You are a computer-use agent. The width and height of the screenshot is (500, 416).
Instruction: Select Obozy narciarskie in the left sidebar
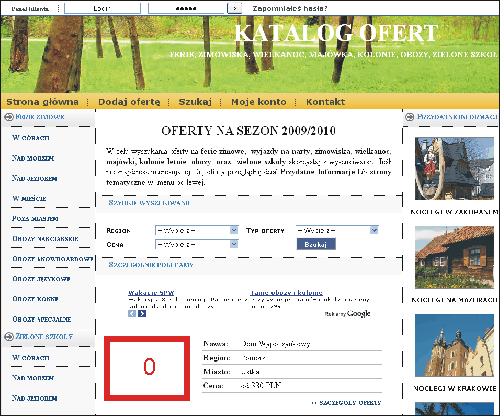45,239
